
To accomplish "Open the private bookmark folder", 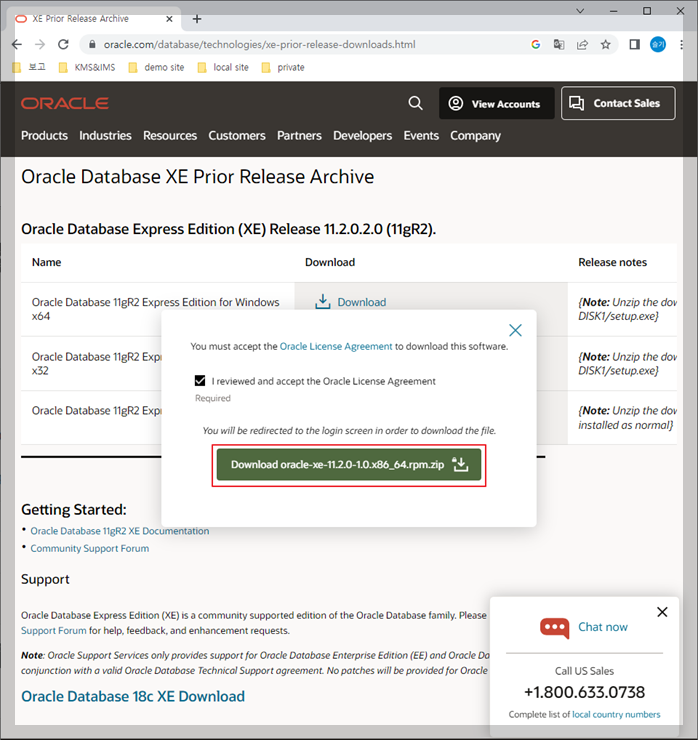I will click(x=283, y=67).
